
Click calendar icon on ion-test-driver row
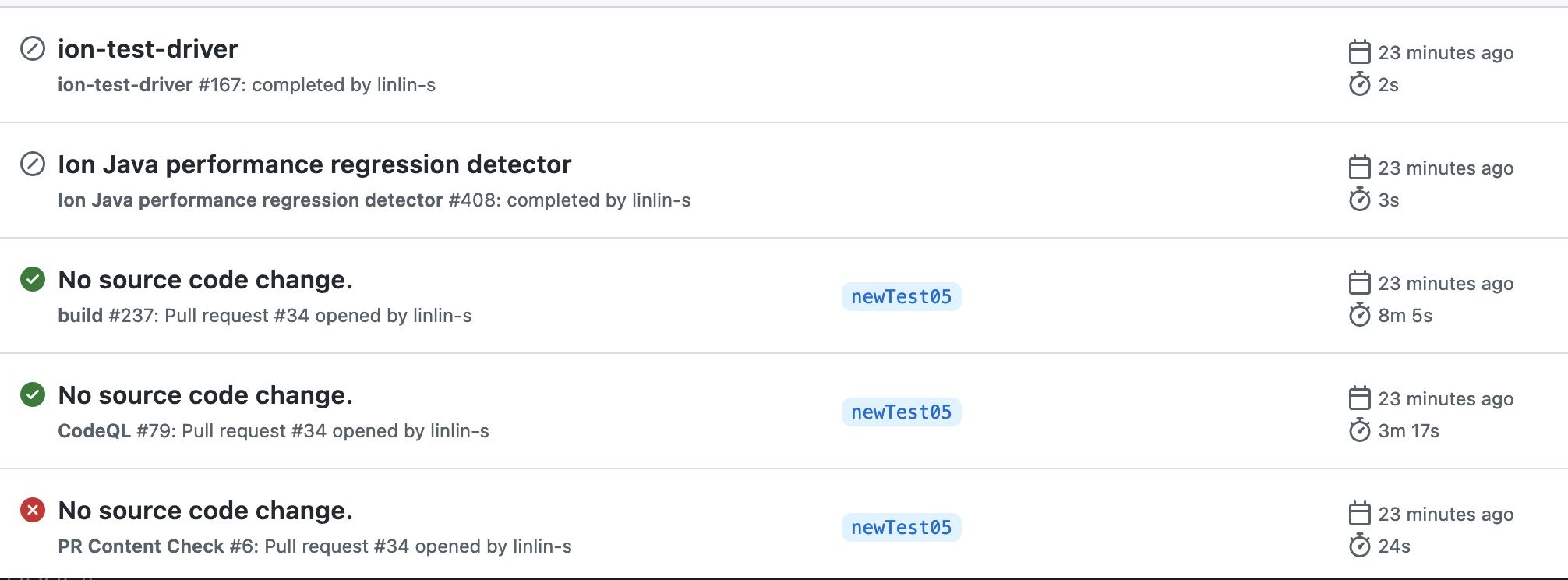[x=1359, y=52]
